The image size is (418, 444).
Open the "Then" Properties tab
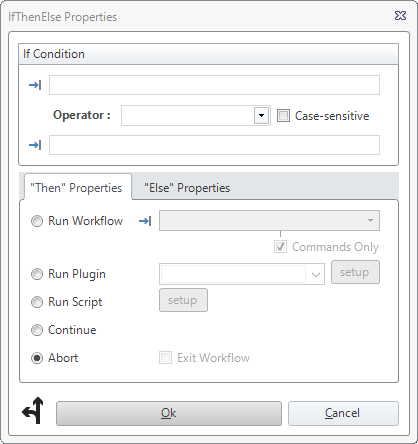[x=76, y=188]
